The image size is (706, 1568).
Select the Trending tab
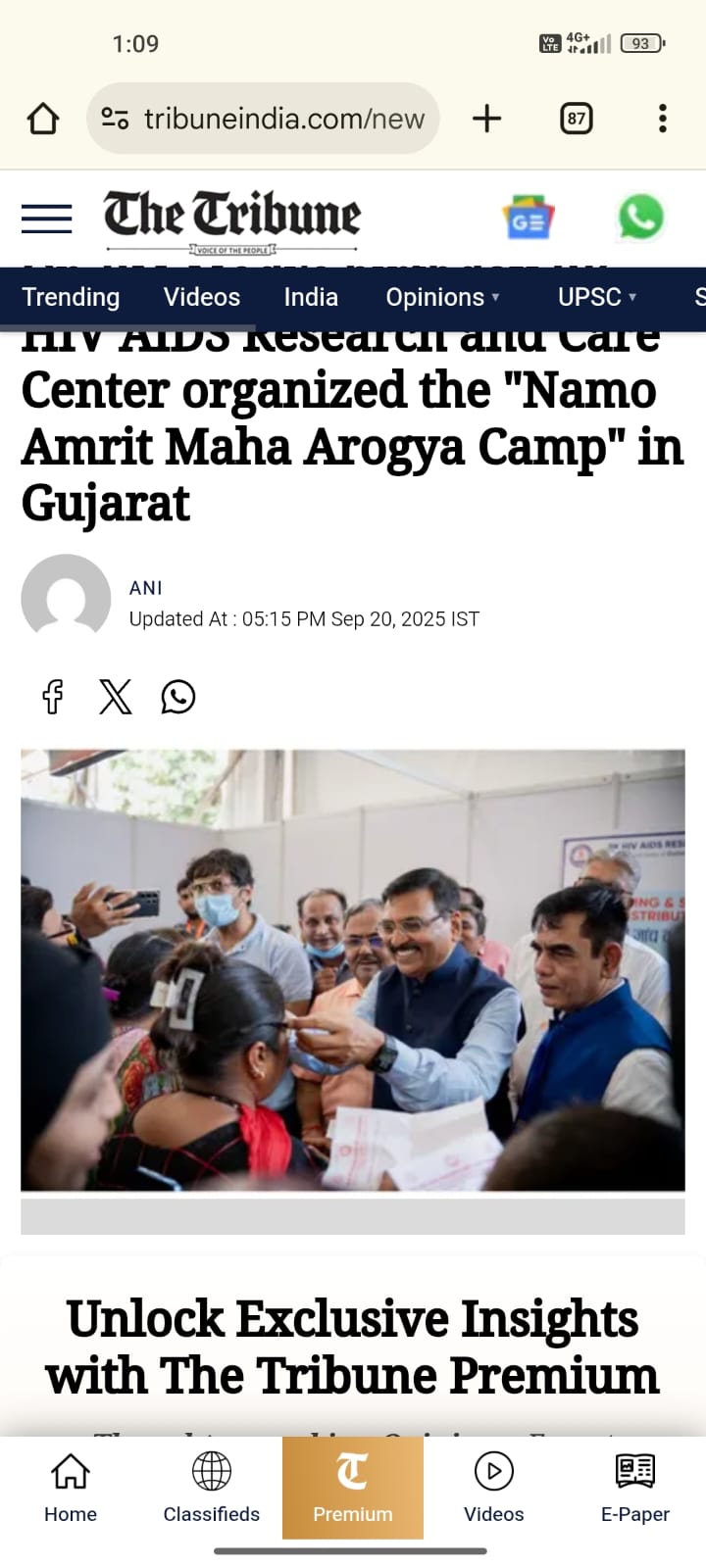(71, 297)
